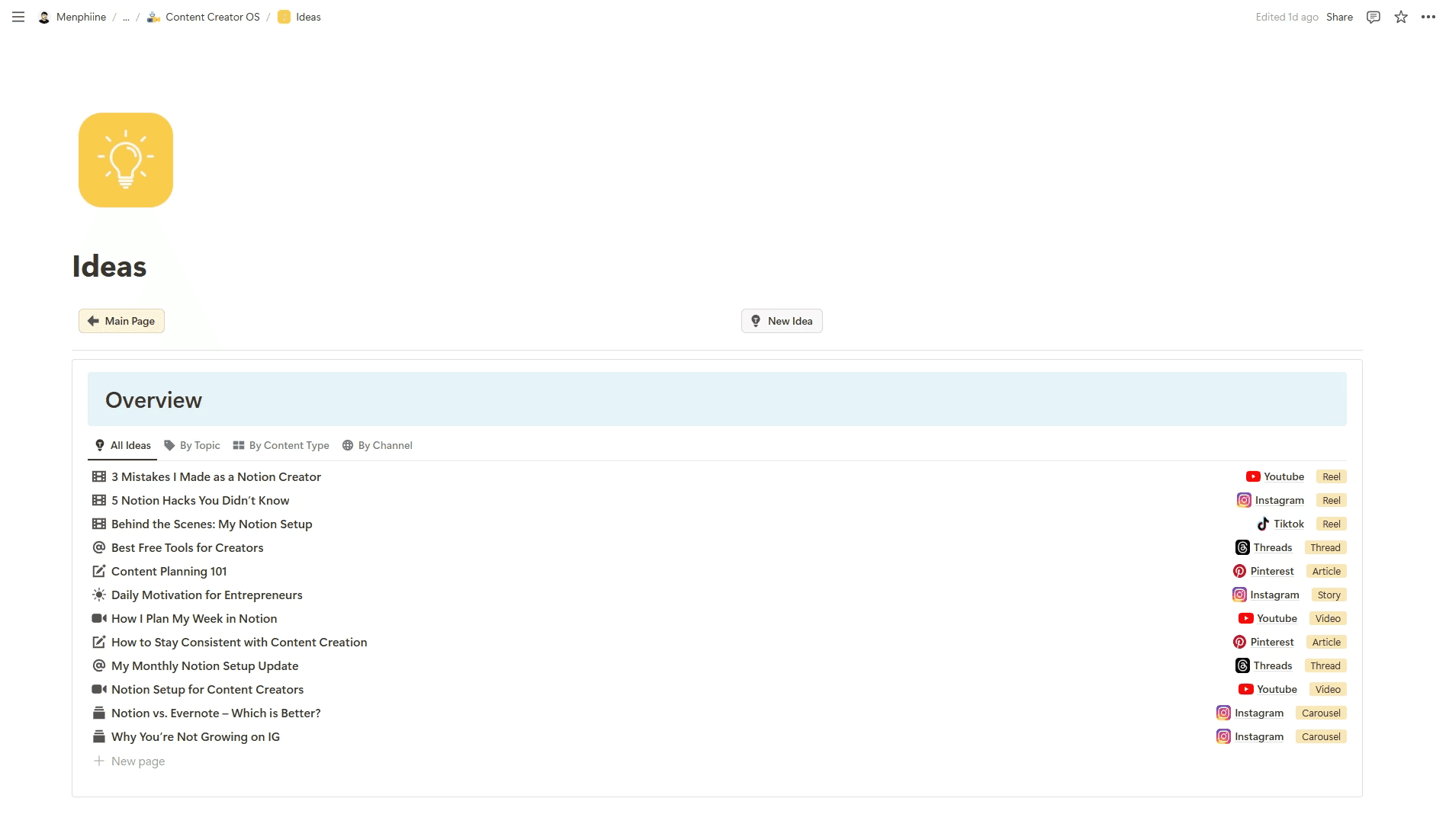The height and width of the screenshot is (840, 1449).
Task: Expand the collapsed breadcrumb ellipsis
Action: click(126, 17)
